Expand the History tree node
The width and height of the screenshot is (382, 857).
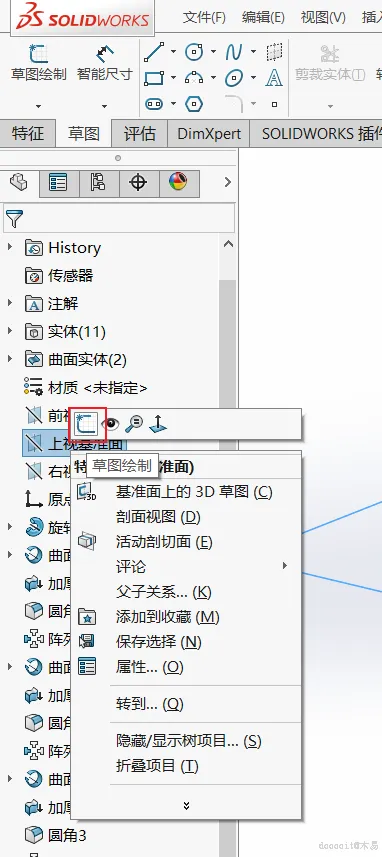pyautogui.click(x=9, y=248)
